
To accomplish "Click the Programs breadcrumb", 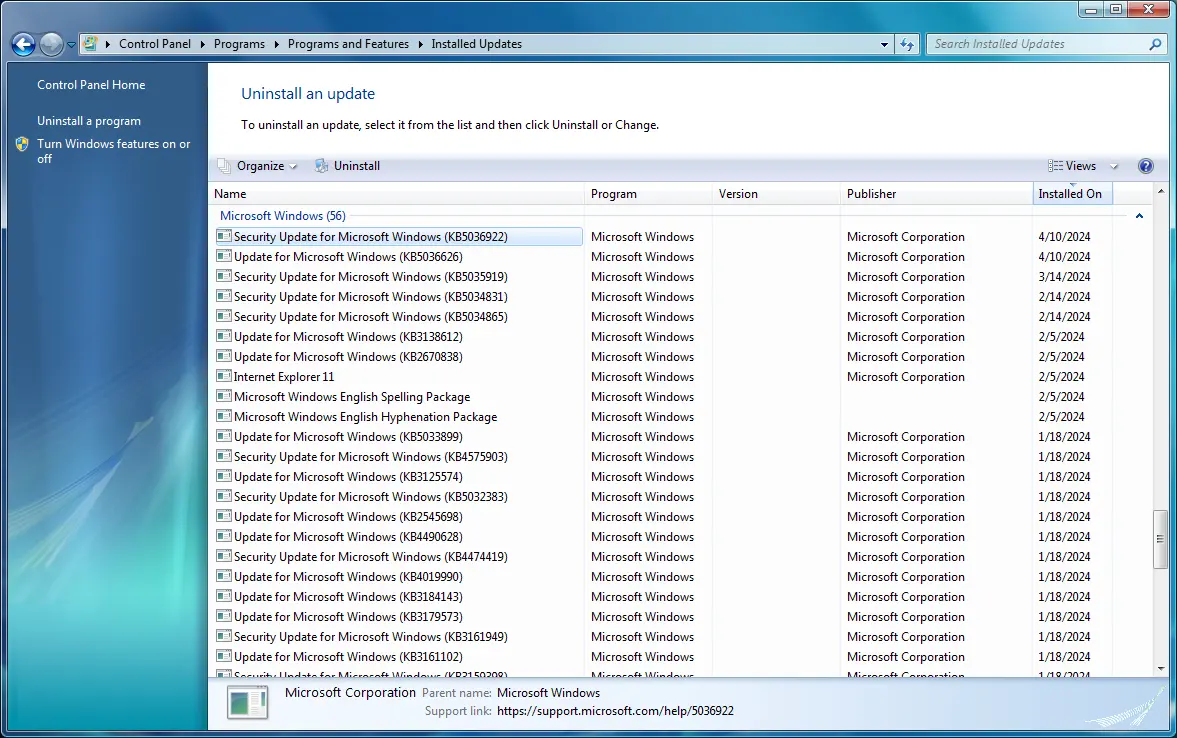I will (239, 44).
